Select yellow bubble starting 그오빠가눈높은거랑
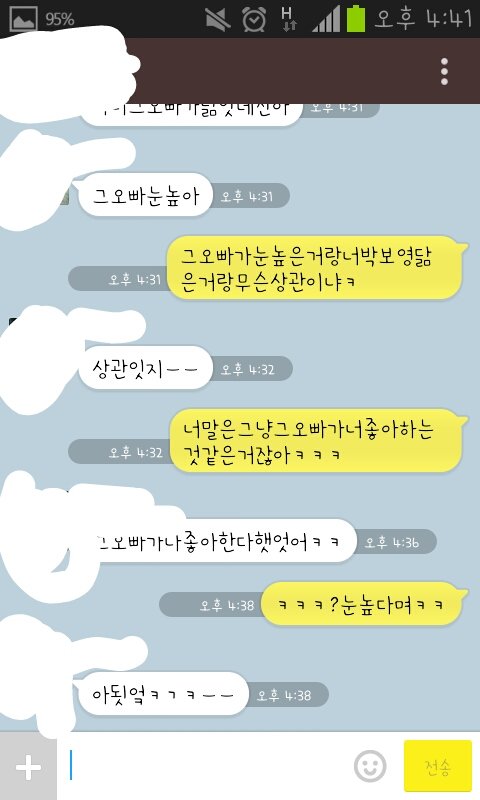 (315, 268)
